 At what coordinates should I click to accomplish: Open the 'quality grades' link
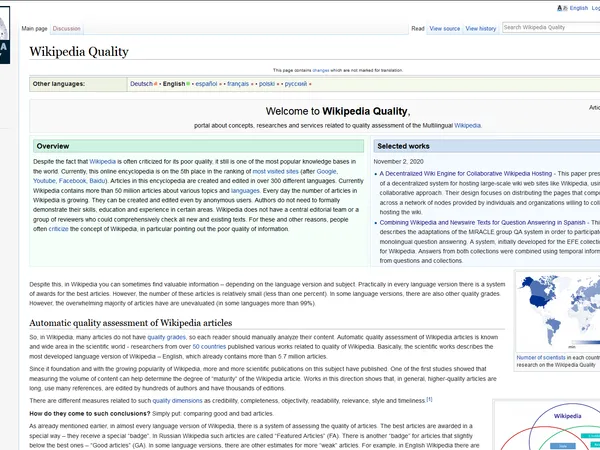point(166,337)
